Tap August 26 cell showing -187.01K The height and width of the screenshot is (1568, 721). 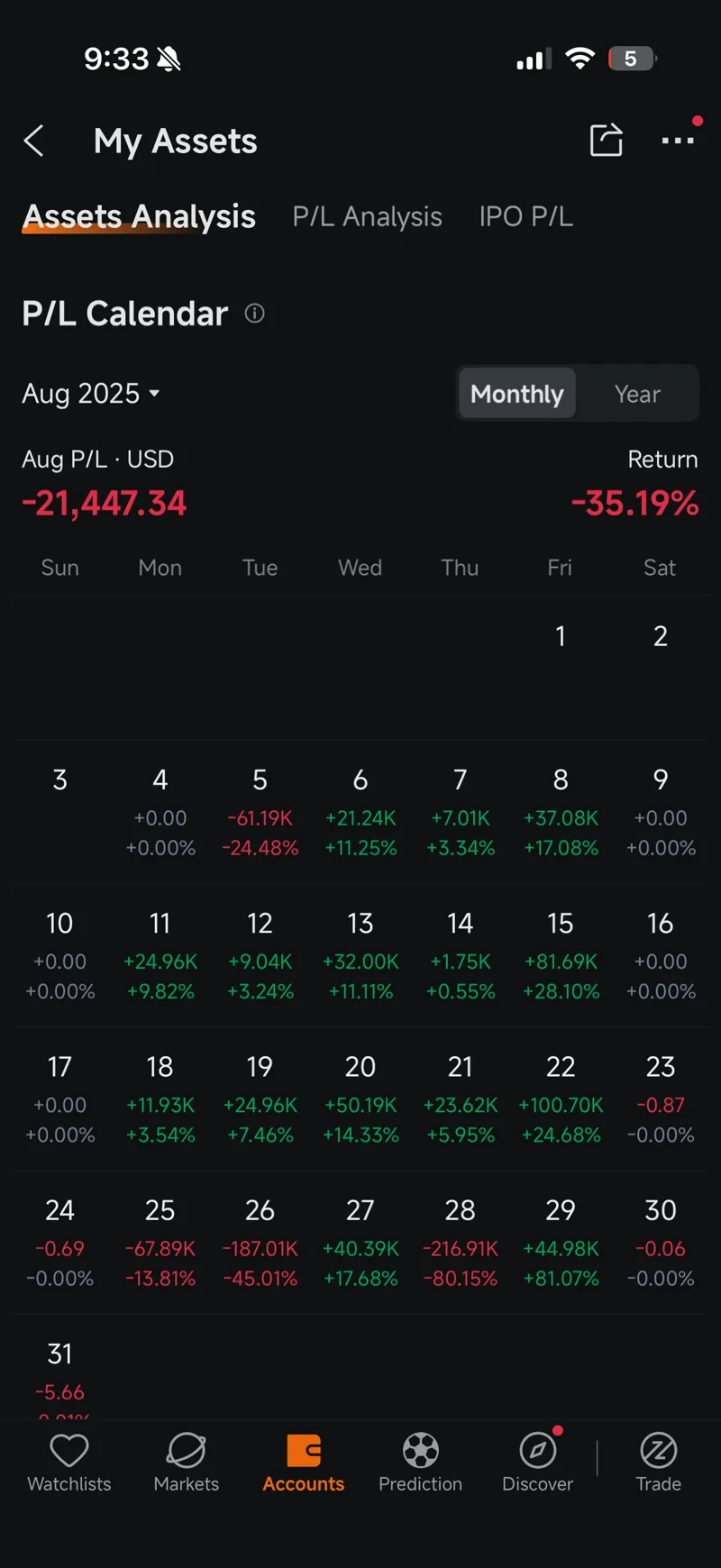click(260, 1243)
